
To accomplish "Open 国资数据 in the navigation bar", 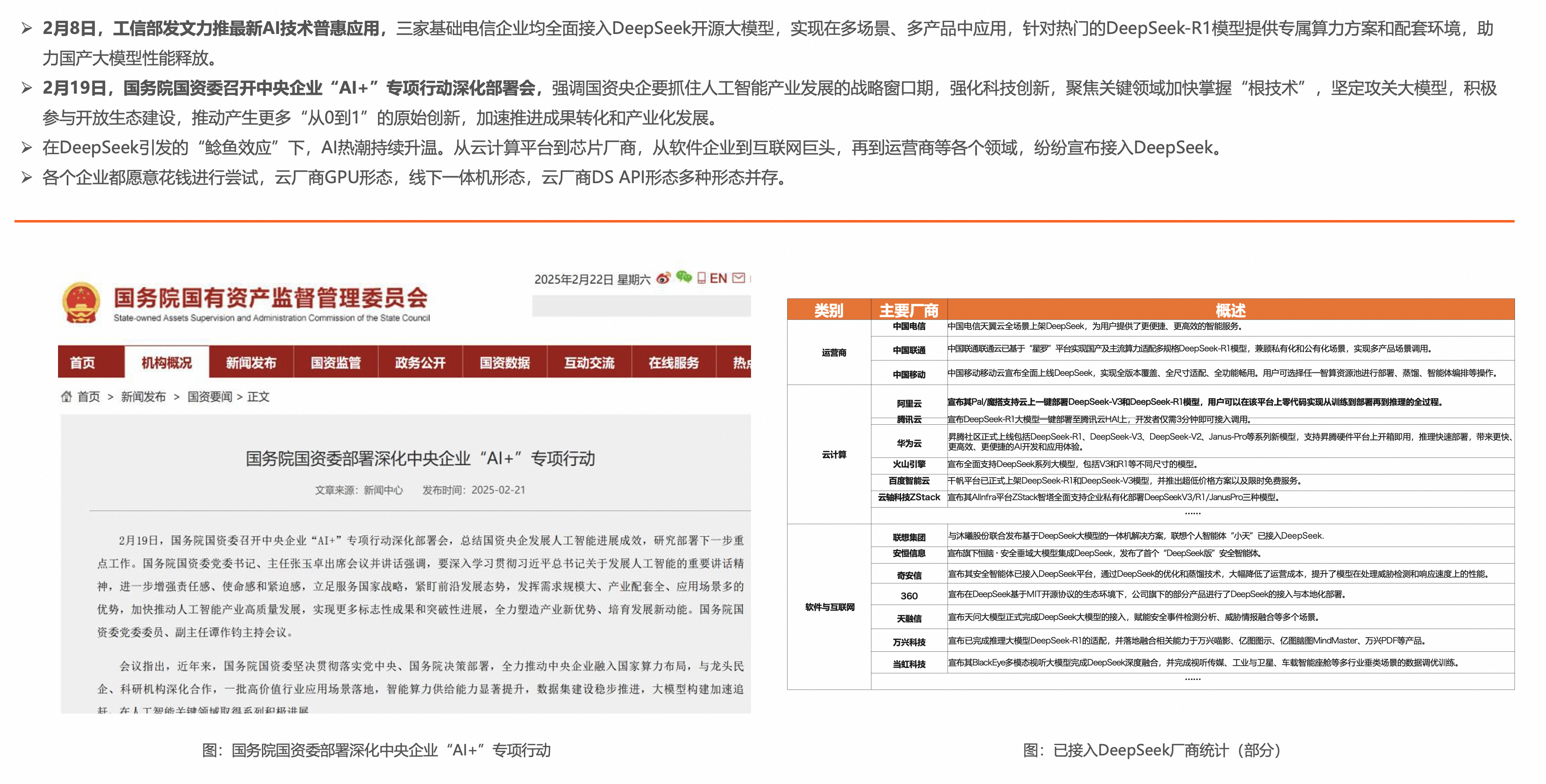I will click(x=505, y=363).
